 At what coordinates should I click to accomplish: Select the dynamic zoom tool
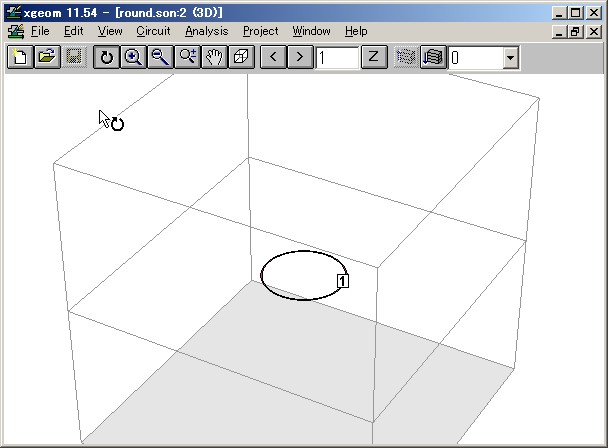[x=187, y=57]
